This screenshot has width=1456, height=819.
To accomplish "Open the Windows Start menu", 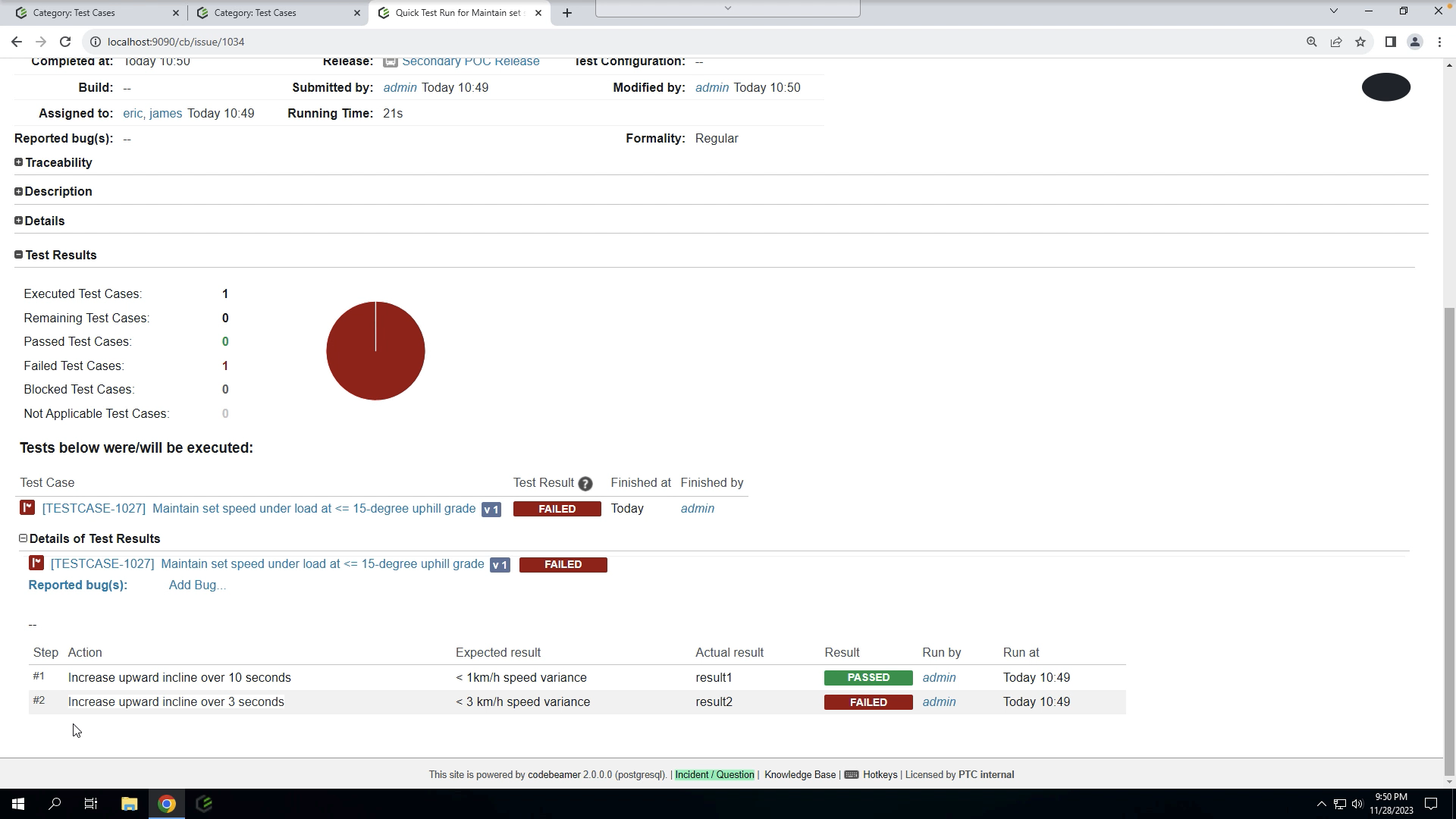I will (18, 804).
